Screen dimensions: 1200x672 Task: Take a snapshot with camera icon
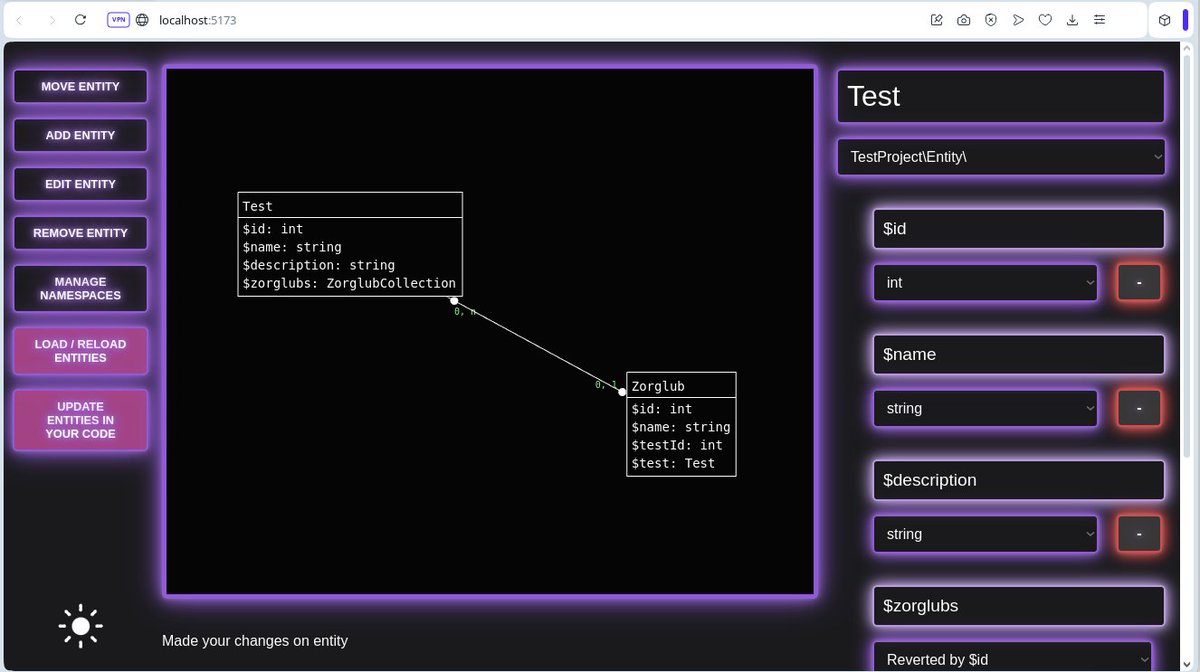(964, 20)
